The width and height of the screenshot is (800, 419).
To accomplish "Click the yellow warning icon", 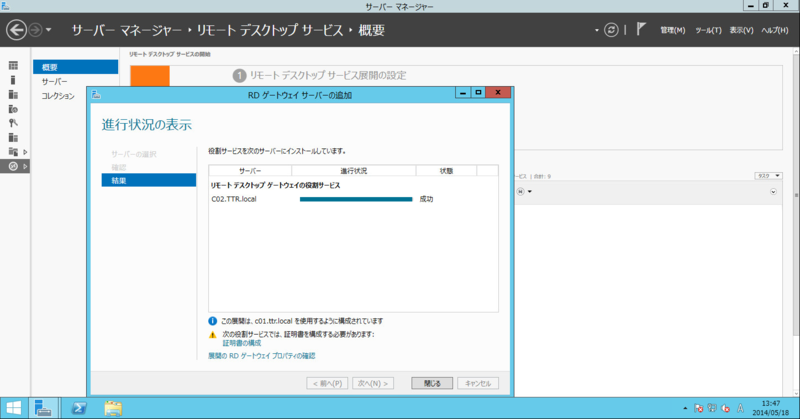I will 213,335.
